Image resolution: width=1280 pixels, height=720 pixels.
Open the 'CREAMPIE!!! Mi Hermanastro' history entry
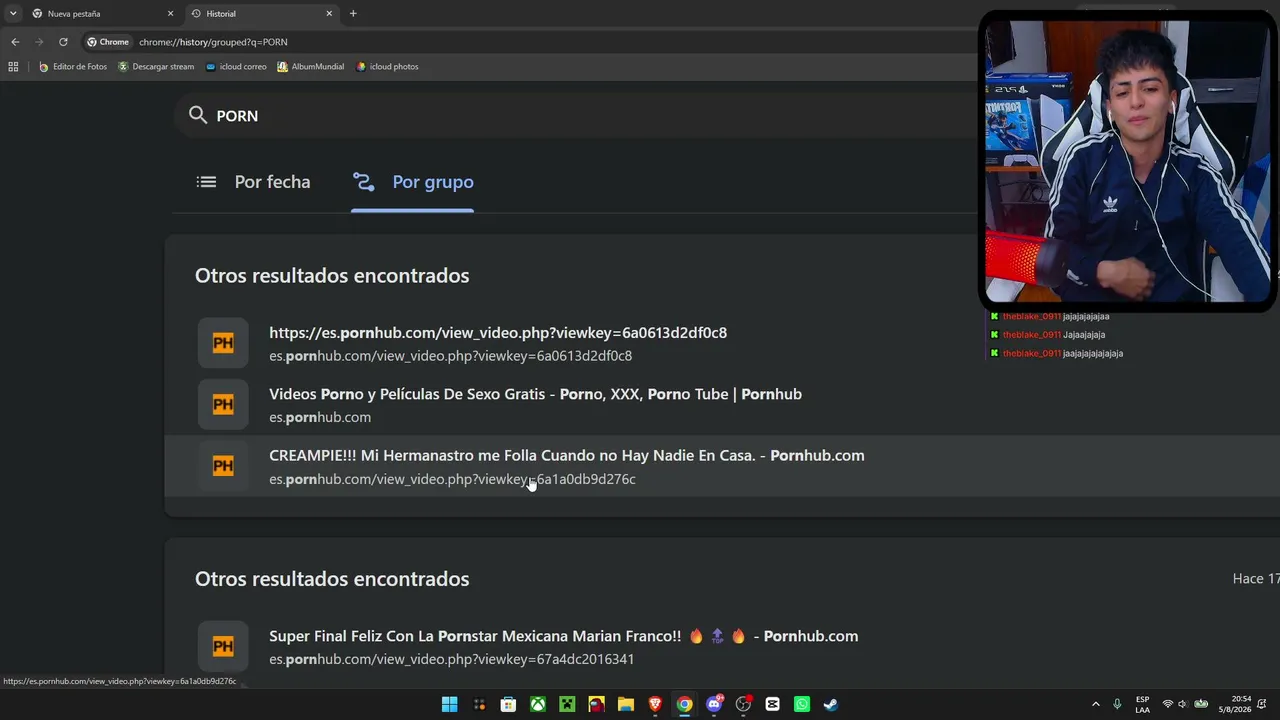click(567, 455)
